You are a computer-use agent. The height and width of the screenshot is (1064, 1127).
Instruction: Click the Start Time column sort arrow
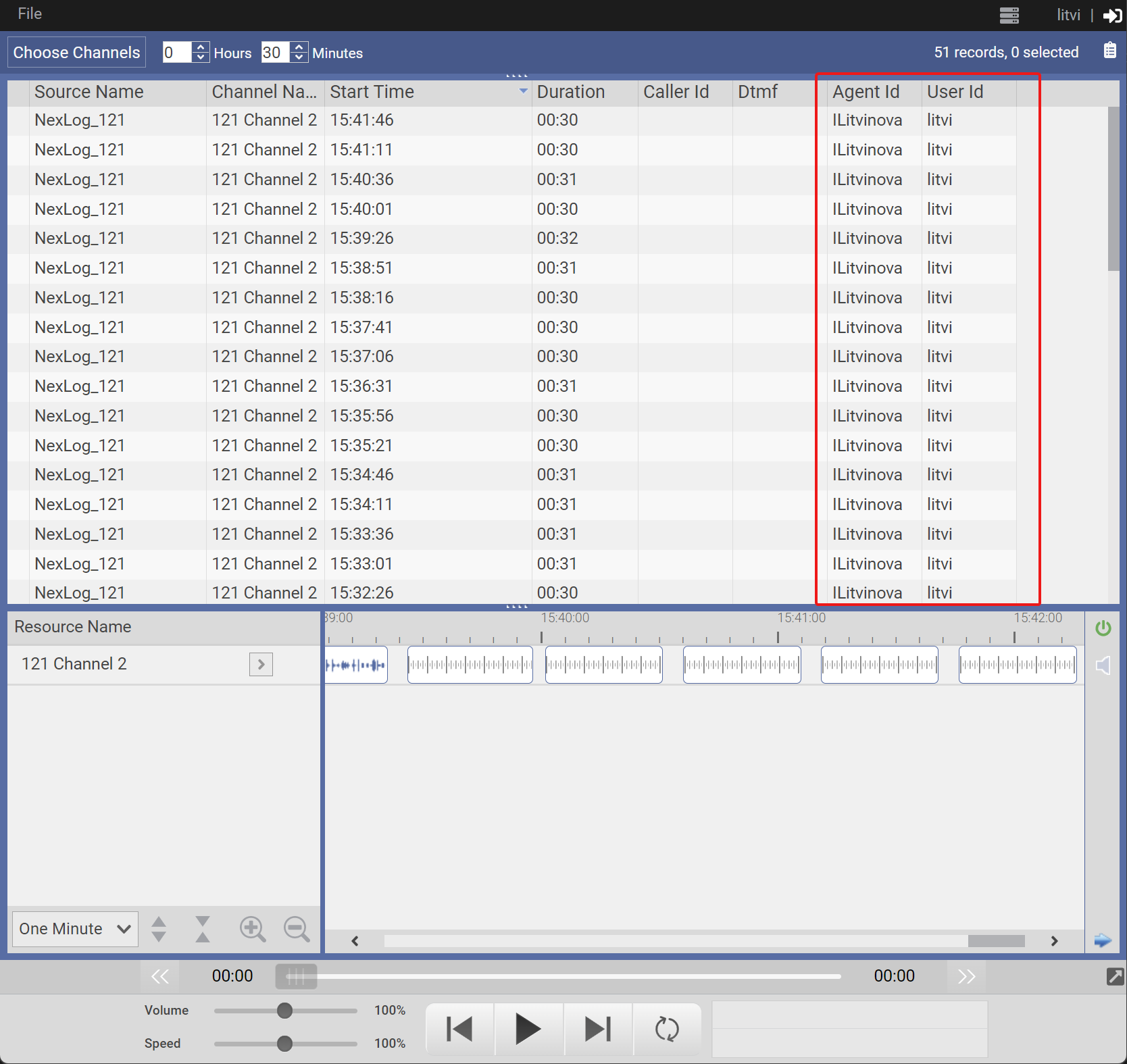[x=522, y=92]
